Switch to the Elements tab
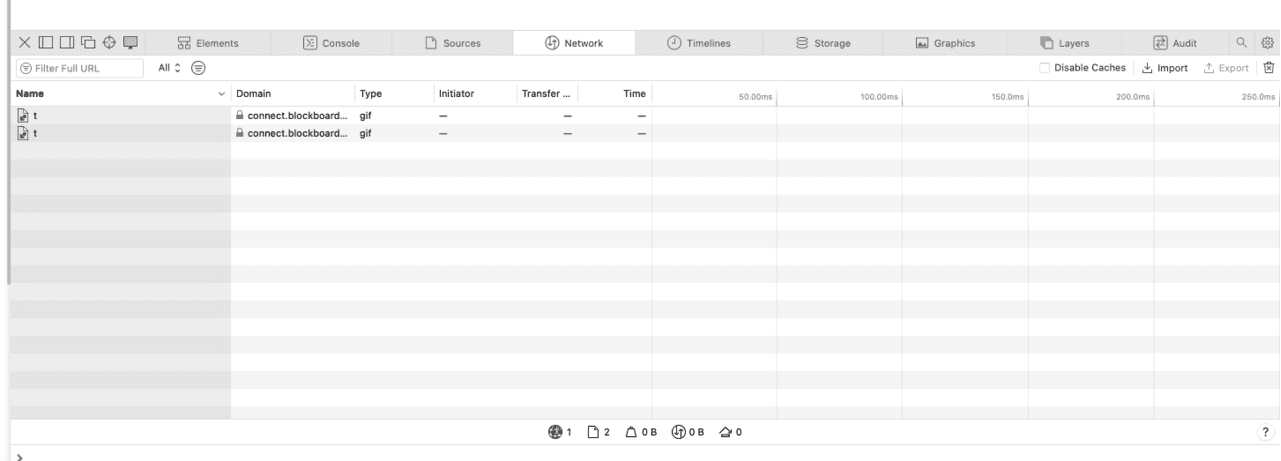 click(208, 43)
